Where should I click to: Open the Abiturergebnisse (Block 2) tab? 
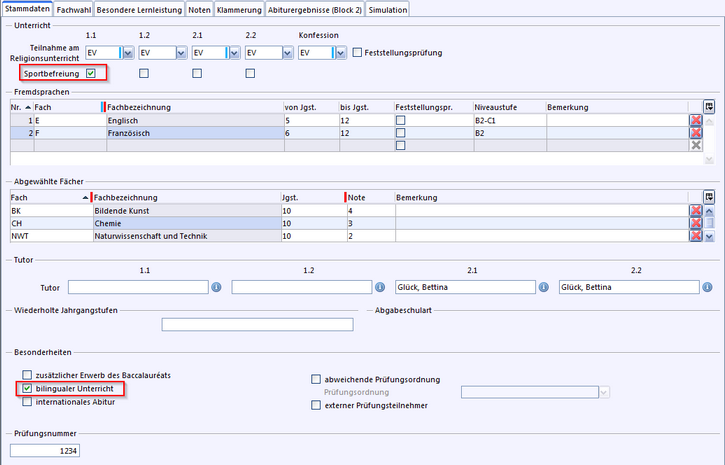pos(313,9)
